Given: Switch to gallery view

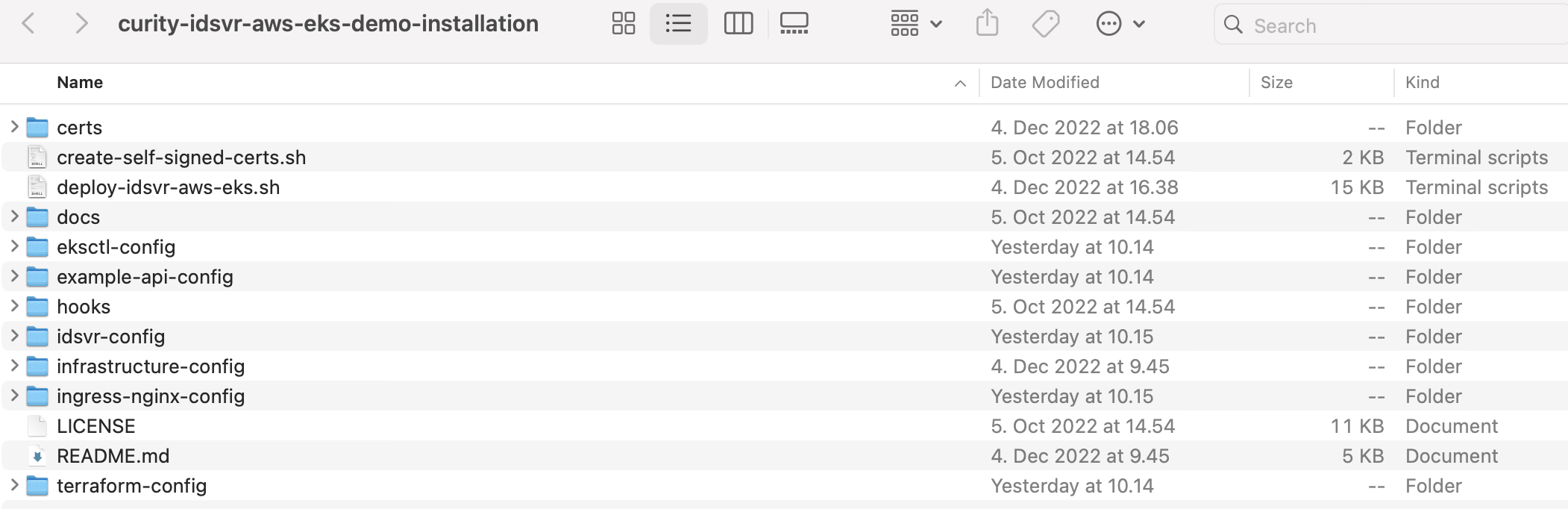Looking at the screenshot, I should coord(794,24).
